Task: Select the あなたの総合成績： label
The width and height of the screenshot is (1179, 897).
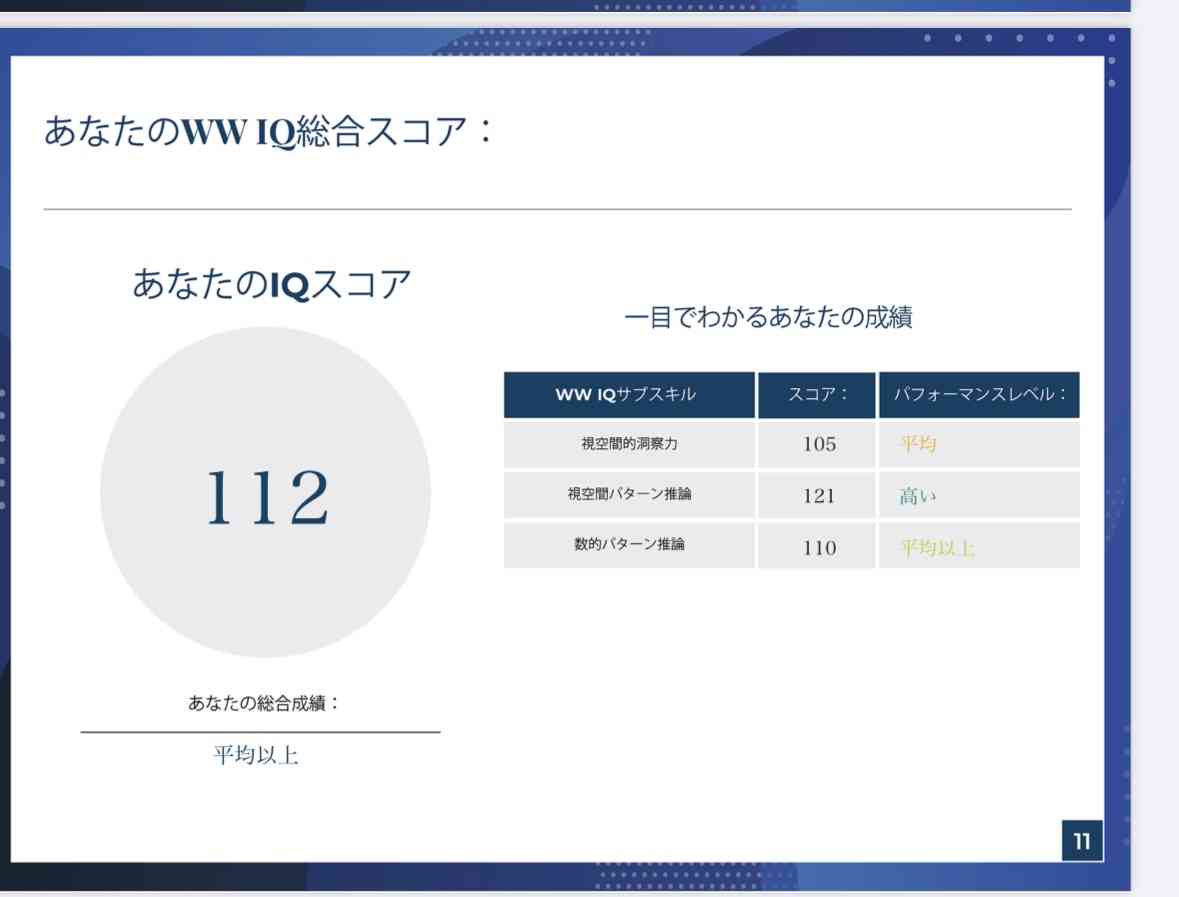Action: click(263, 703)
